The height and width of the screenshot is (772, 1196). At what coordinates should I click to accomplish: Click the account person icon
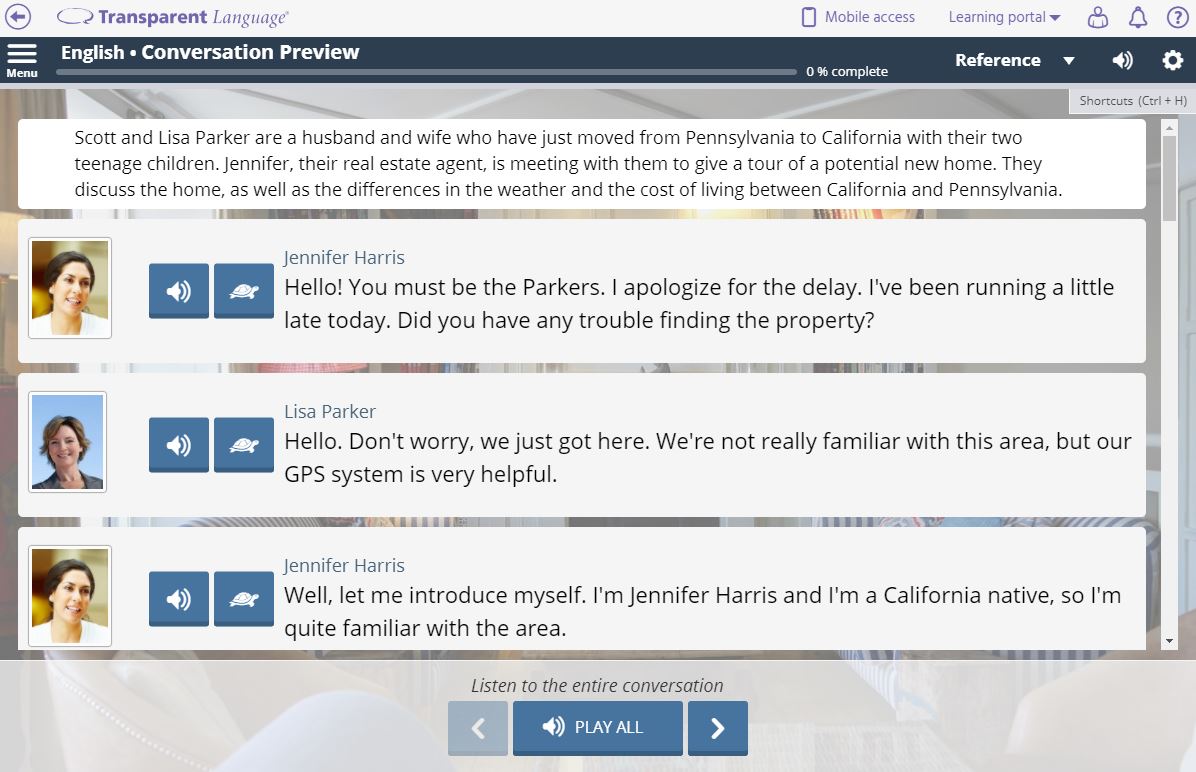coord(1098,17)
